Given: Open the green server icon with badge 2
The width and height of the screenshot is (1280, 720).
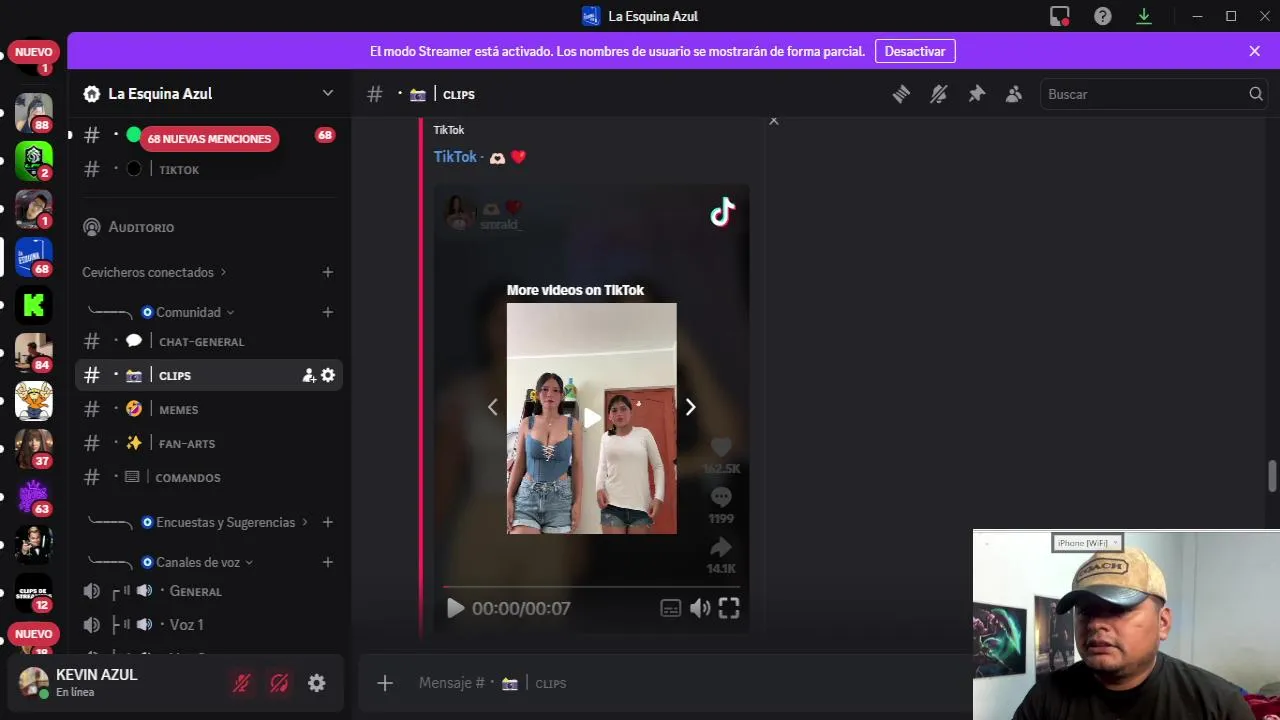Looking at the screenshot, I should (34, 161).
